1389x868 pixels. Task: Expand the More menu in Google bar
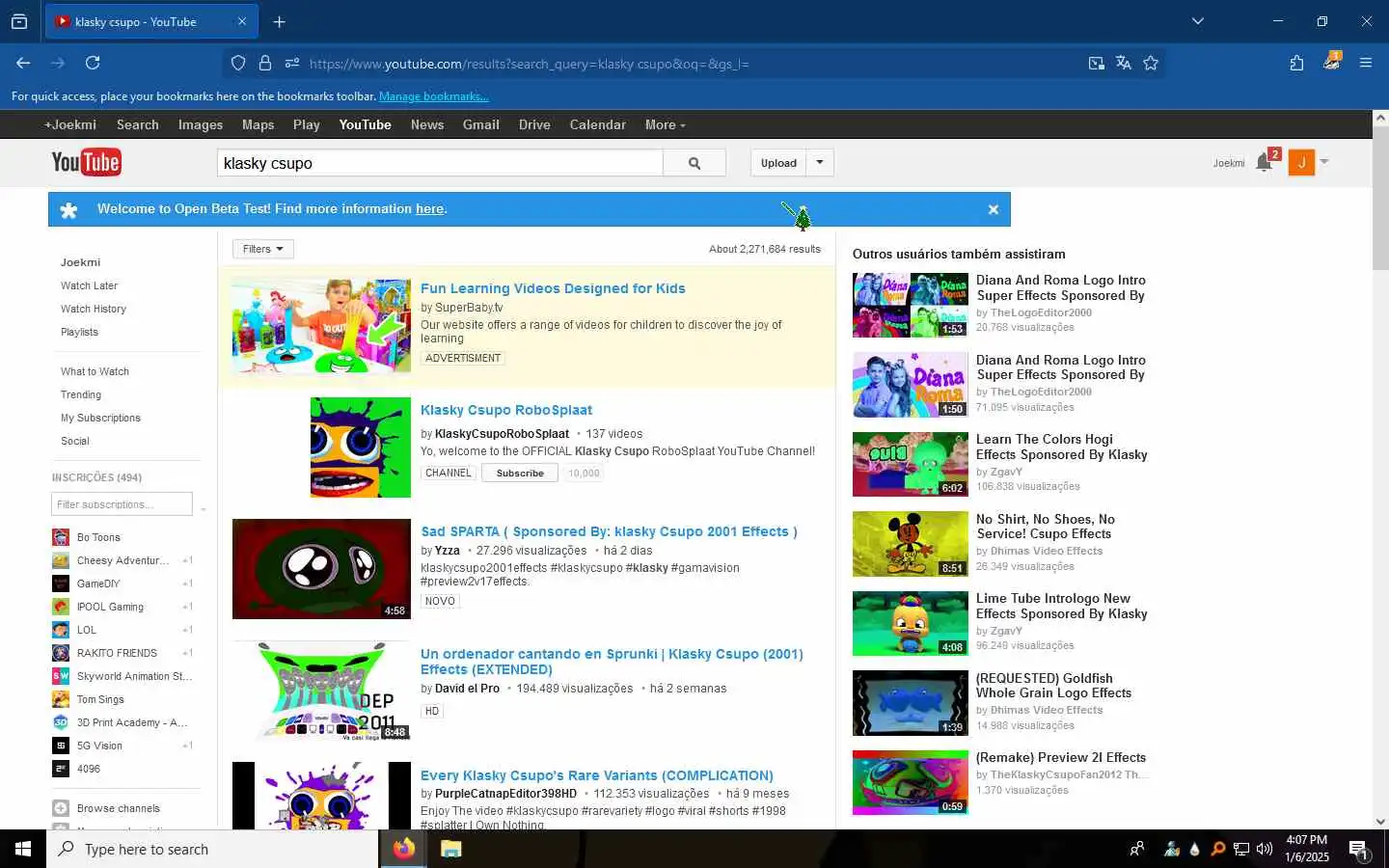[x=665, y=124]
